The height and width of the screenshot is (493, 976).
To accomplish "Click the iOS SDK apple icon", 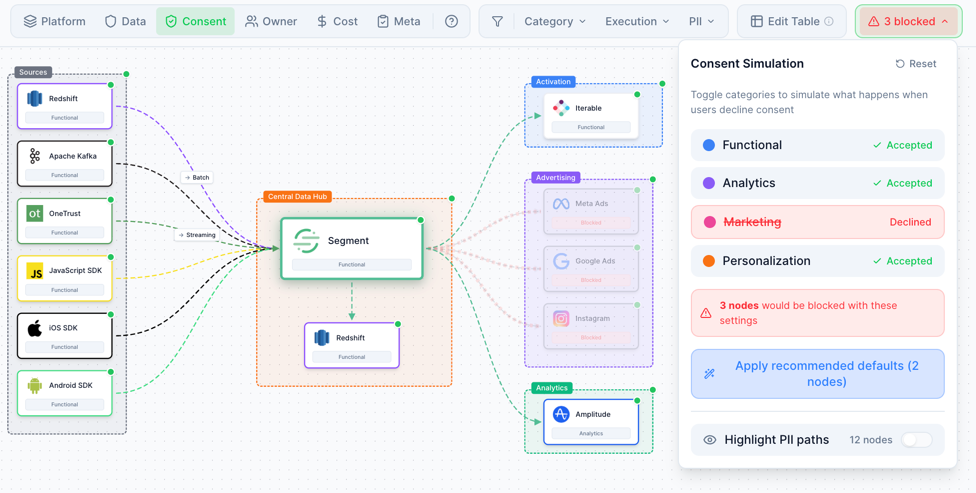I will click(35, 328).
